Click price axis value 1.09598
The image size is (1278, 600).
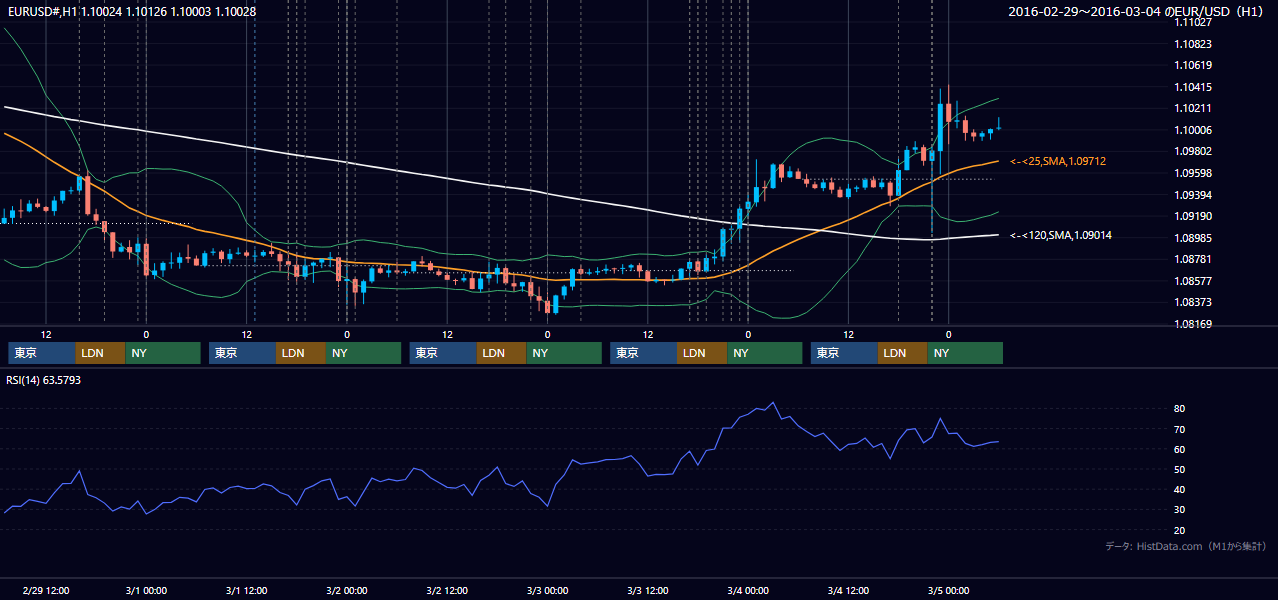(1193, 173)
